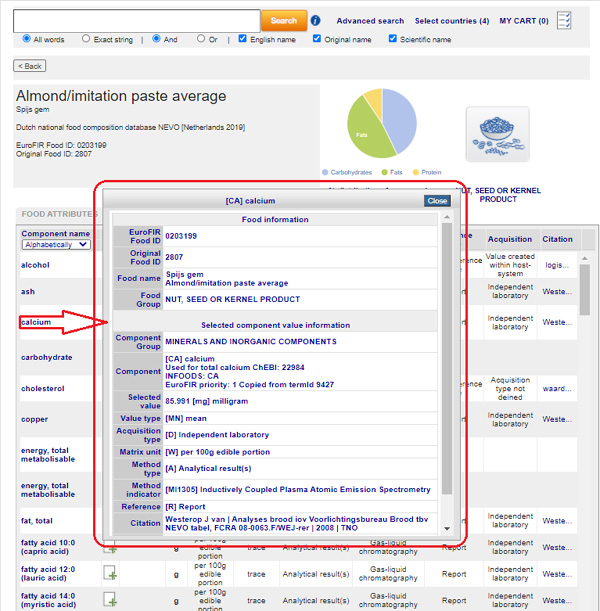Select the Exact string radio option
The image size is (600, 611).
pos(85,40)
